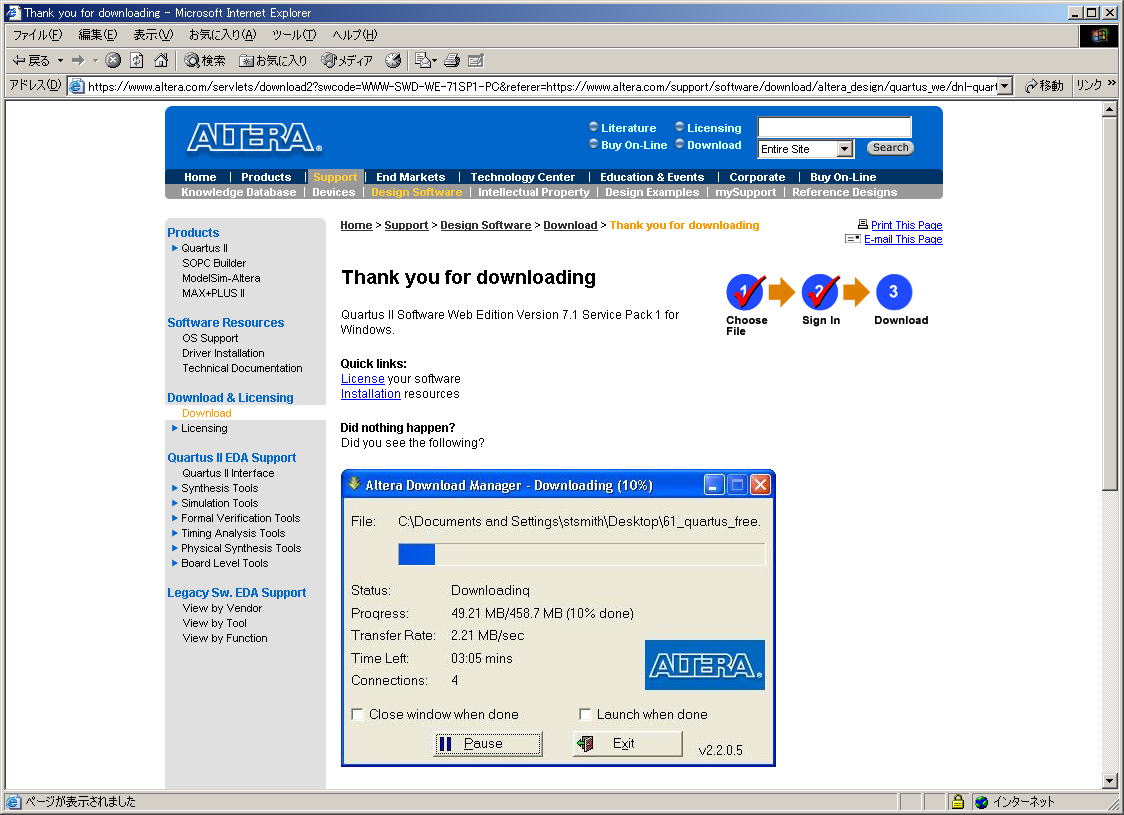This screenshot has width=1124, height=815.
Task: Open the ファイル menu
Action: point(37,34)
